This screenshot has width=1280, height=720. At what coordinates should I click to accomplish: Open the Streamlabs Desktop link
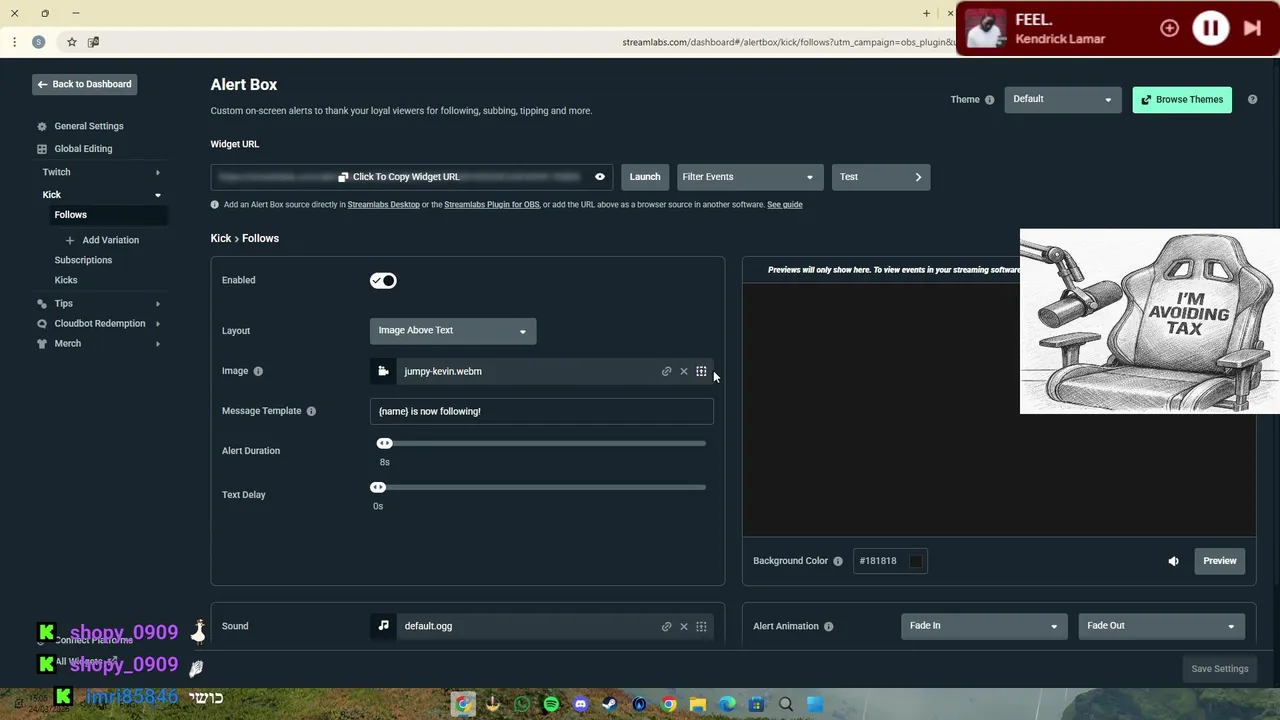pyautogui.click(x=384, y=205)
